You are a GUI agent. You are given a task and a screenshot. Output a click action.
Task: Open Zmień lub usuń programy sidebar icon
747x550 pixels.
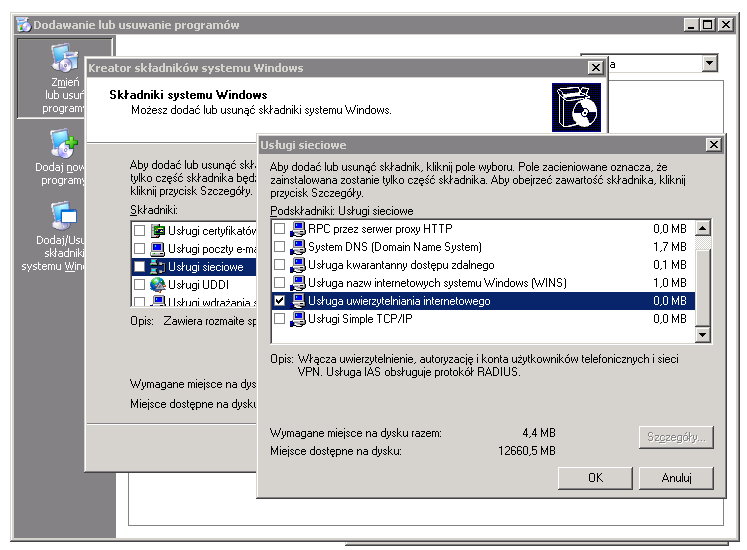[x=65, y=58]
